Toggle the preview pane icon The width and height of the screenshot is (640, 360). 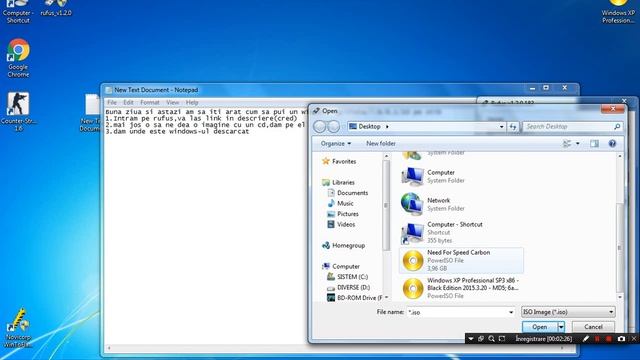tap(594, 144)
